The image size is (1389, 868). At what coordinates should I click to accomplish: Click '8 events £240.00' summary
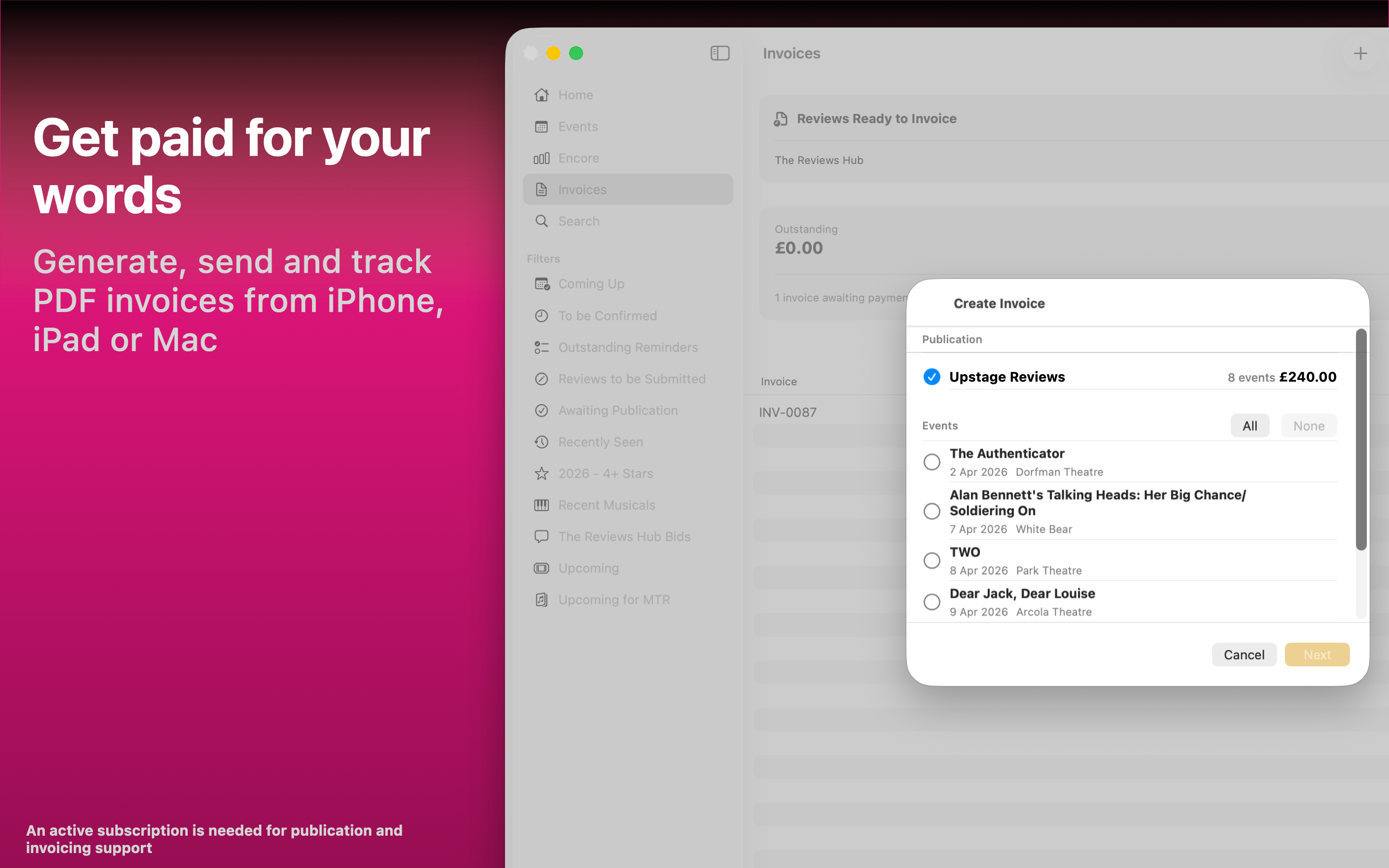[x=1281, y=377]
